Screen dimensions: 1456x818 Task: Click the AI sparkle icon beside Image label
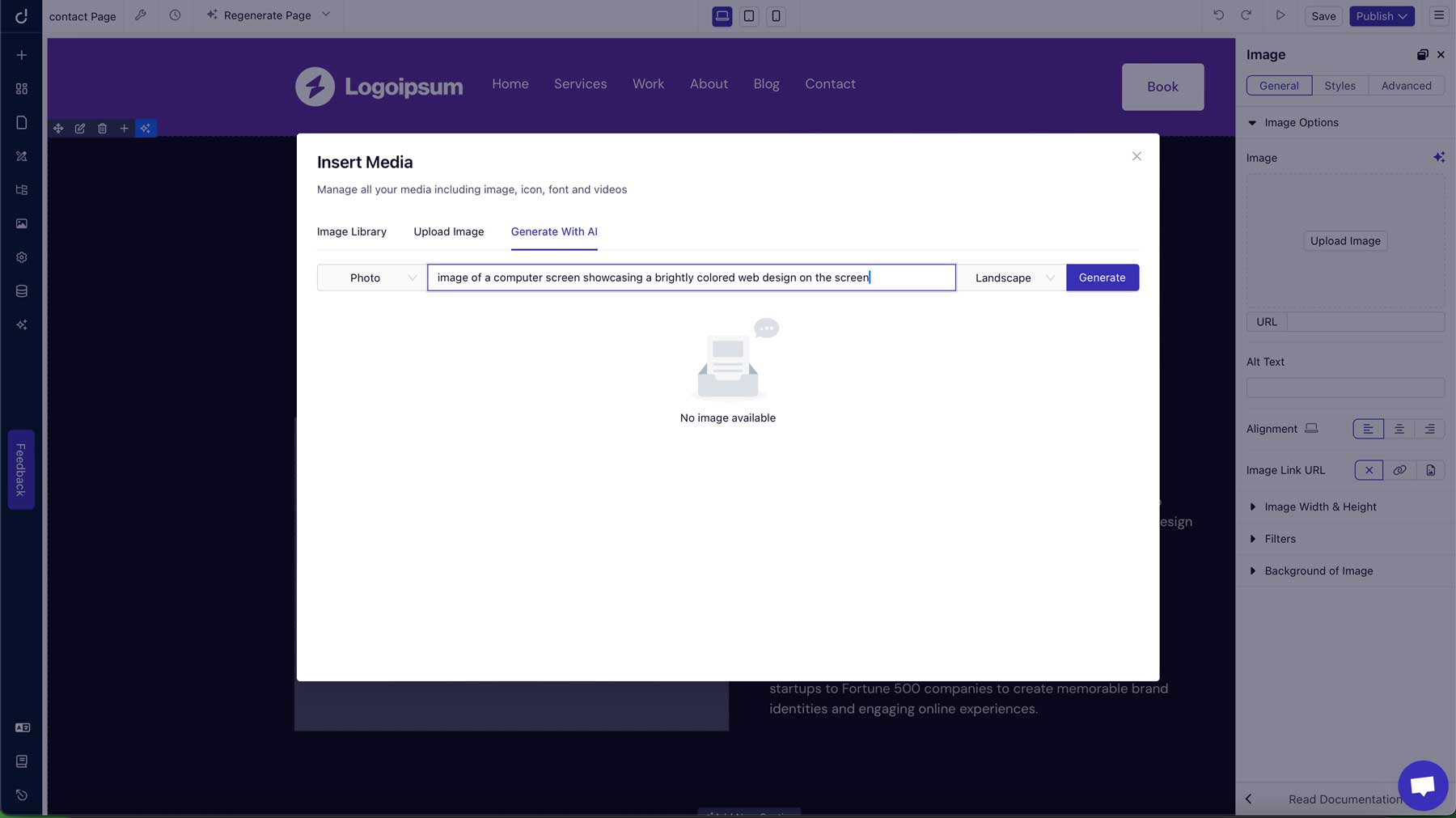pos(1438,158)
